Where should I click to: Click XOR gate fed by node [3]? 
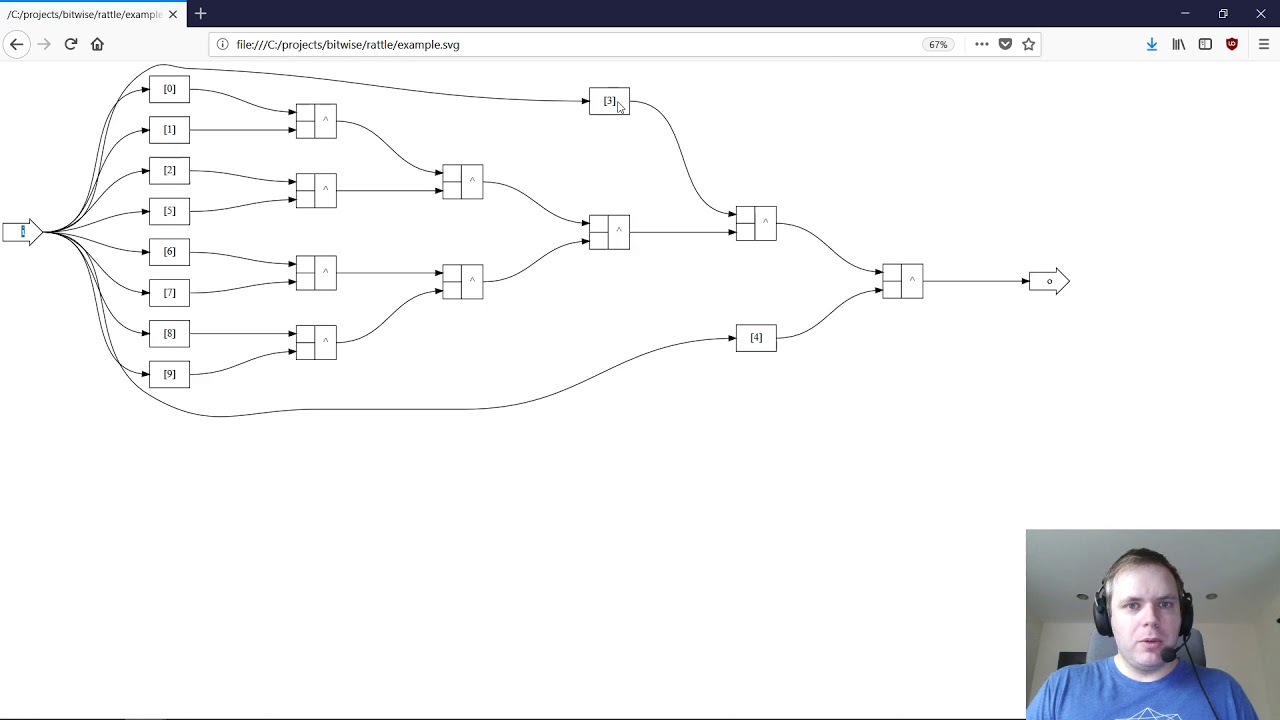pos(756,223)
